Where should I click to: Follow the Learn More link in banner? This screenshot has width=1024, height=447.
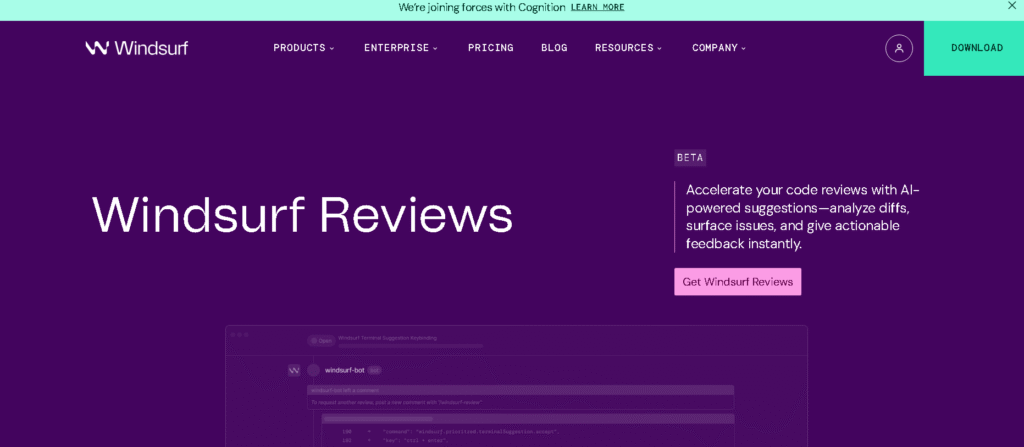tap(597, 7)
